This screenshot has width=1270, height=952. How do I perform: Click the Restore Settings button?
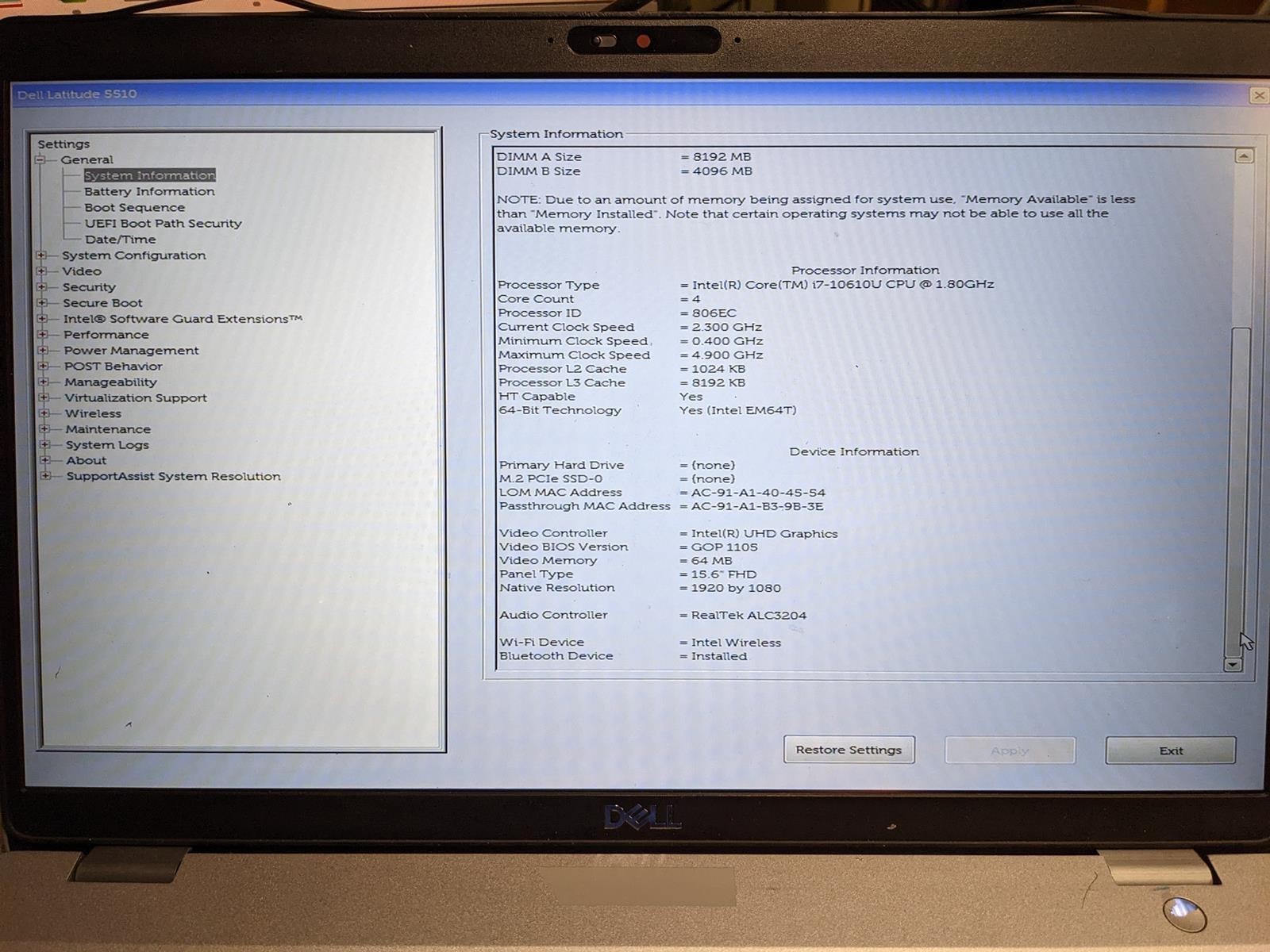(x=849, y=750)
